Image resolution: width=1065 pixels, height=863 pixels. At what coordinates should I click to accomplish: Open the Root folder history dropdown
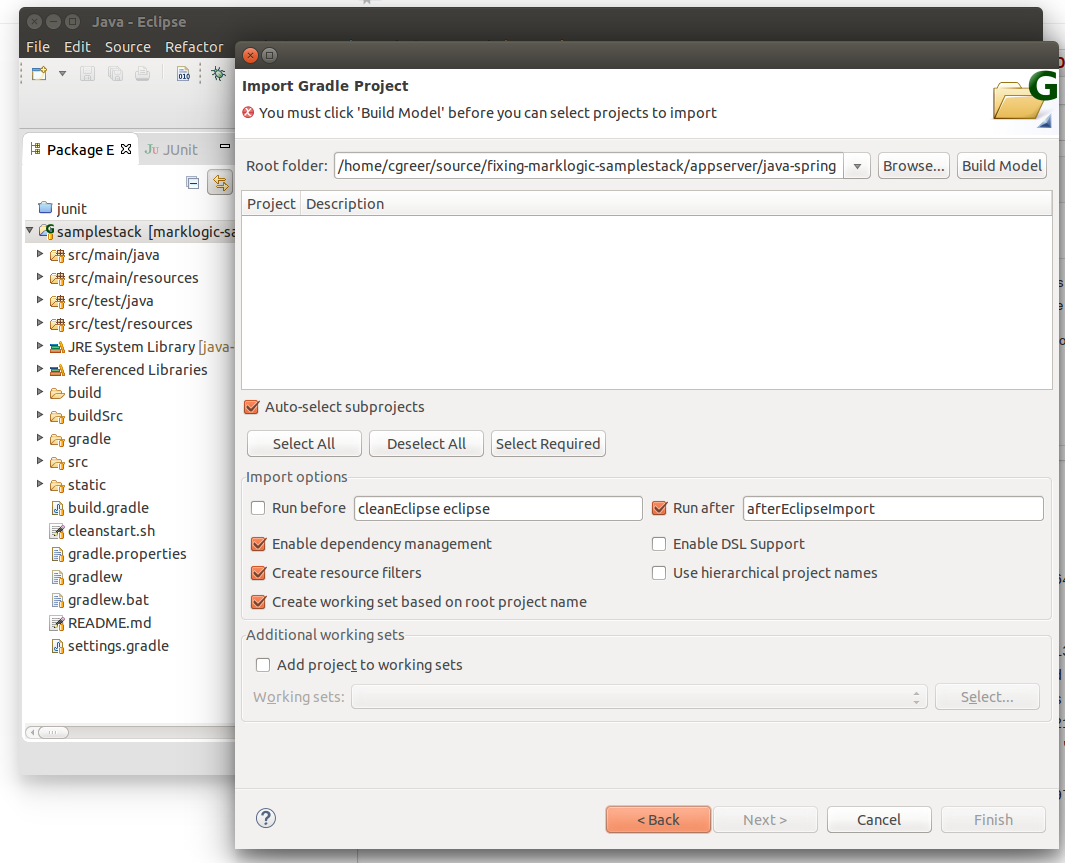tap(856, 165)
